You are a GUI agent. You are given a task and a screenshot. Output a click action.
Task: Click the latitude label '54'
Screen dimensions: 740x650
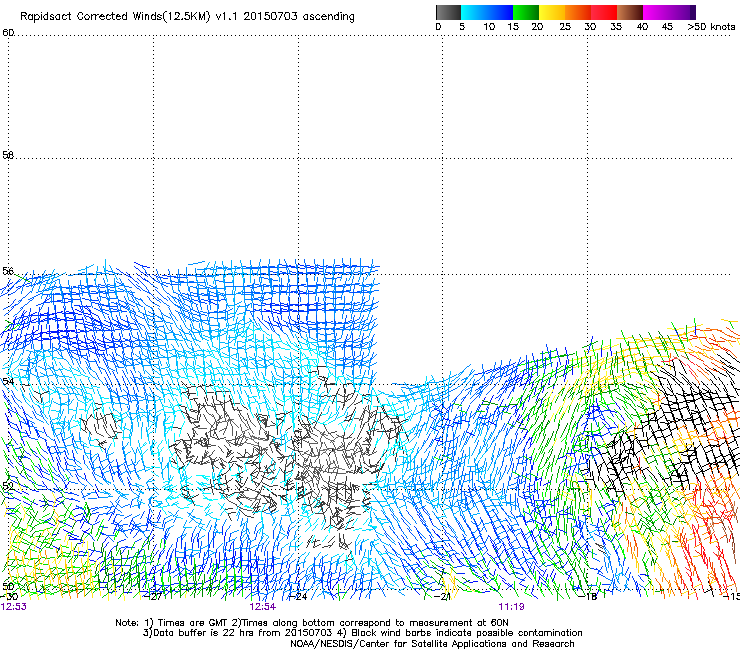point(8,381)
